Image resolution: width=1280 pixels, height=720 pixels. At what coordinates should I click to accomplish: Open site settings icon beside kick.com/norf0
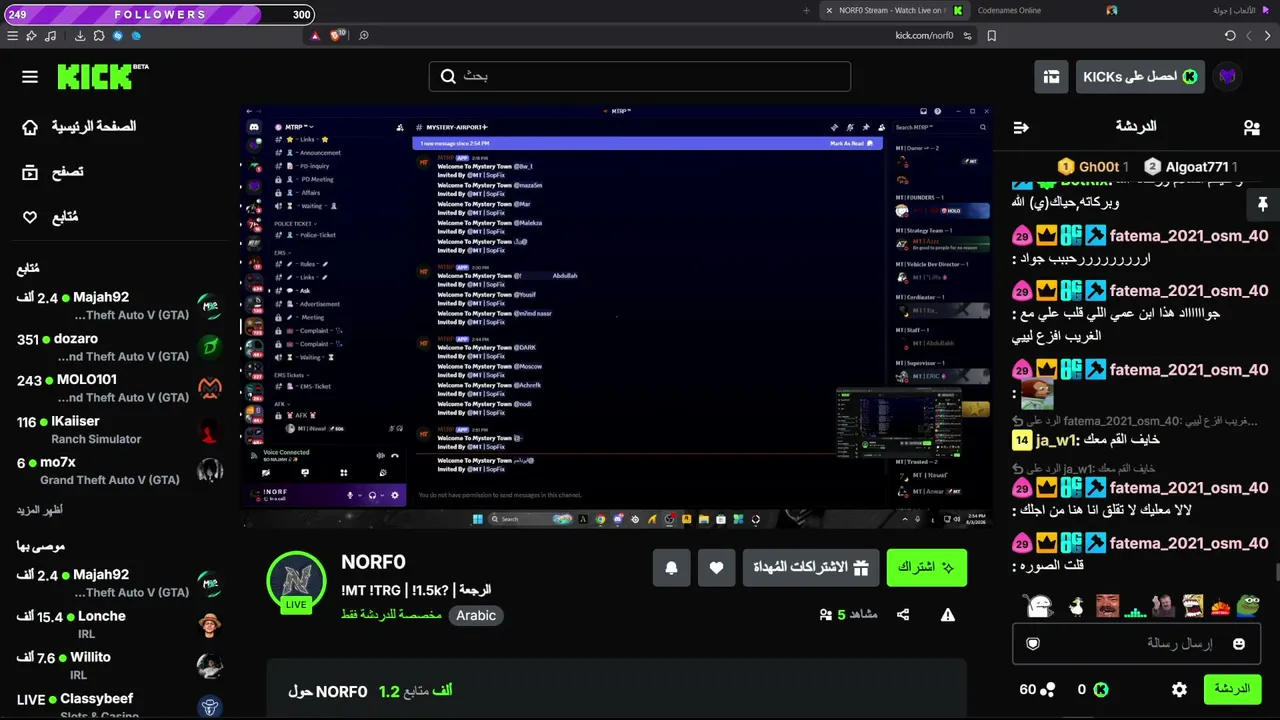967,35
